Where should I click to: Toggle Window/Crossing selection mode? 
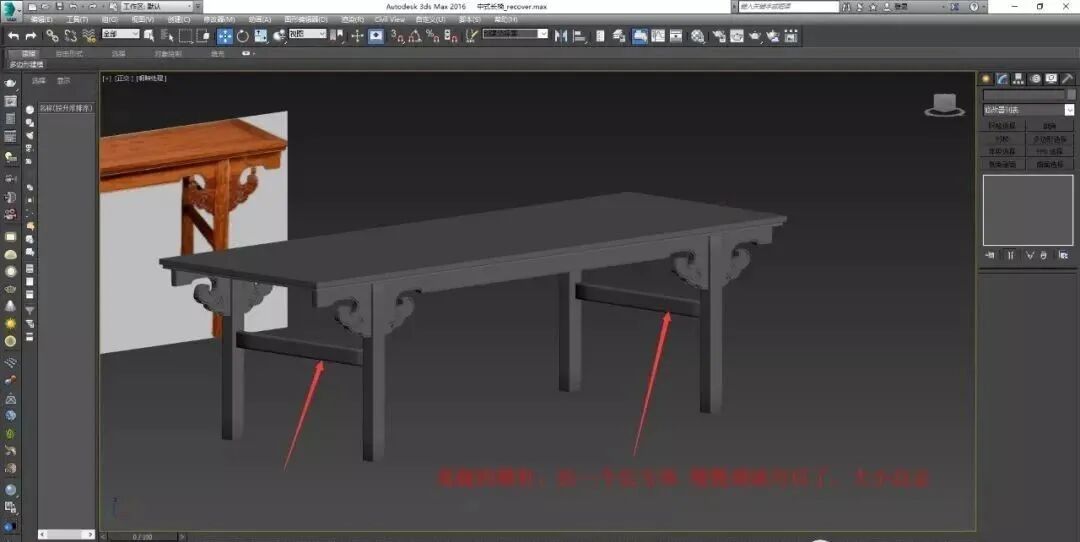204,36
